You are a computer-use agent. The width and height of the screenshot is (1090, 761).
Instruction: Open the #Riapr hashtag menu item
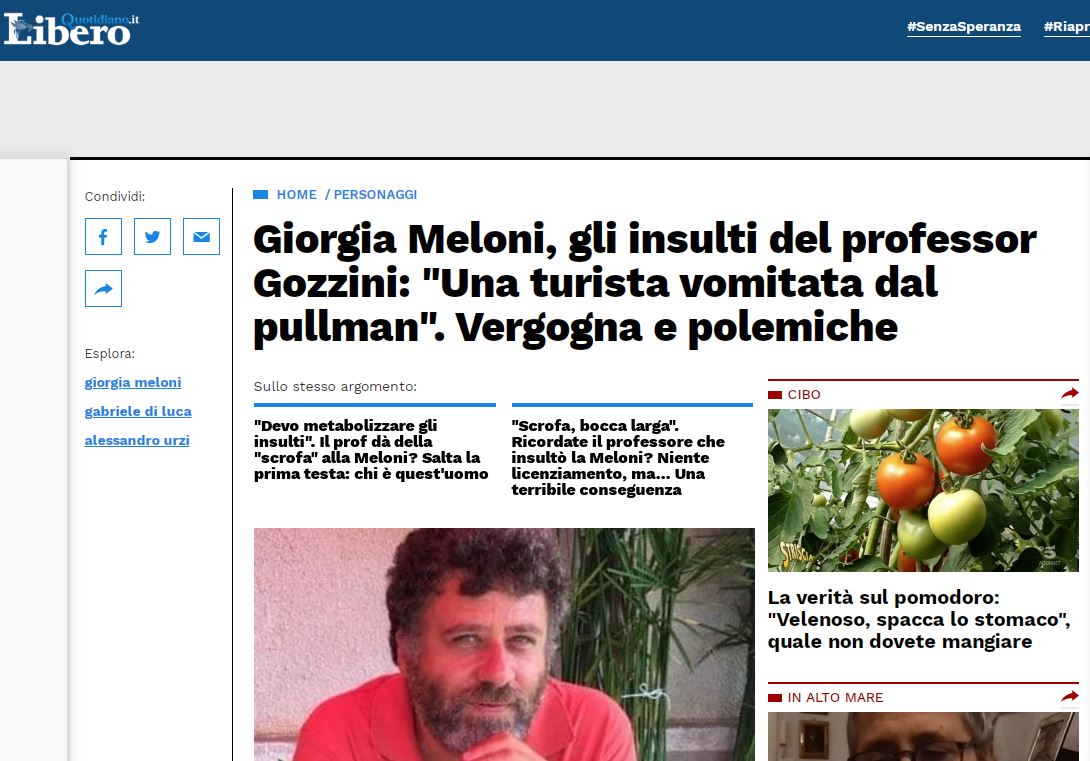[1066, 27]
